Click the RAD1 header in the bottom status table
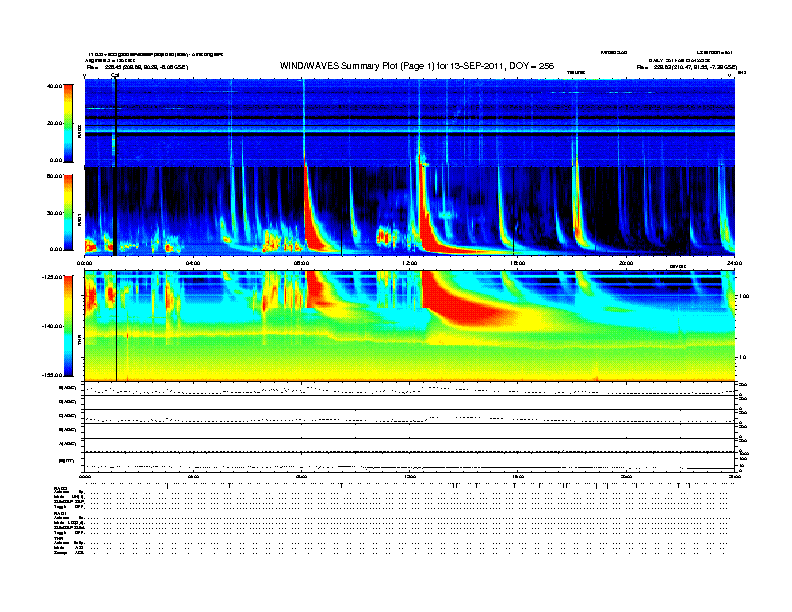Screen dimensions: 792x612 (x=61, y=513)
